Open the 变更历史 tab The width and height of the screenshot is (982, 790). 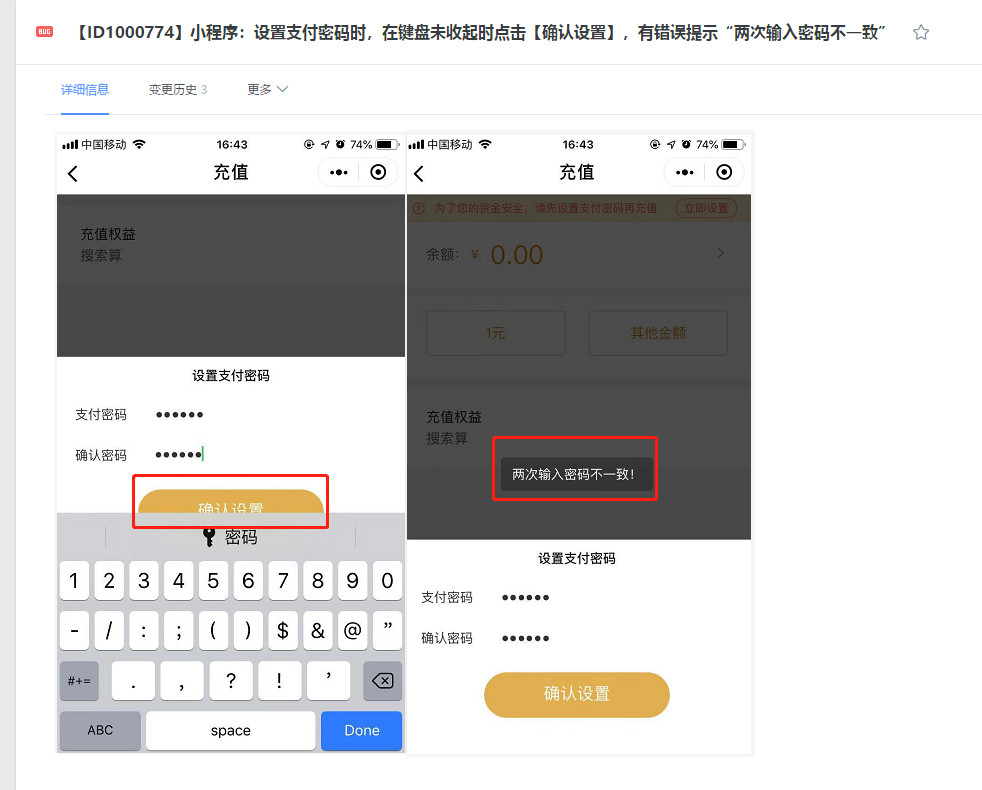tap(178, 90)
